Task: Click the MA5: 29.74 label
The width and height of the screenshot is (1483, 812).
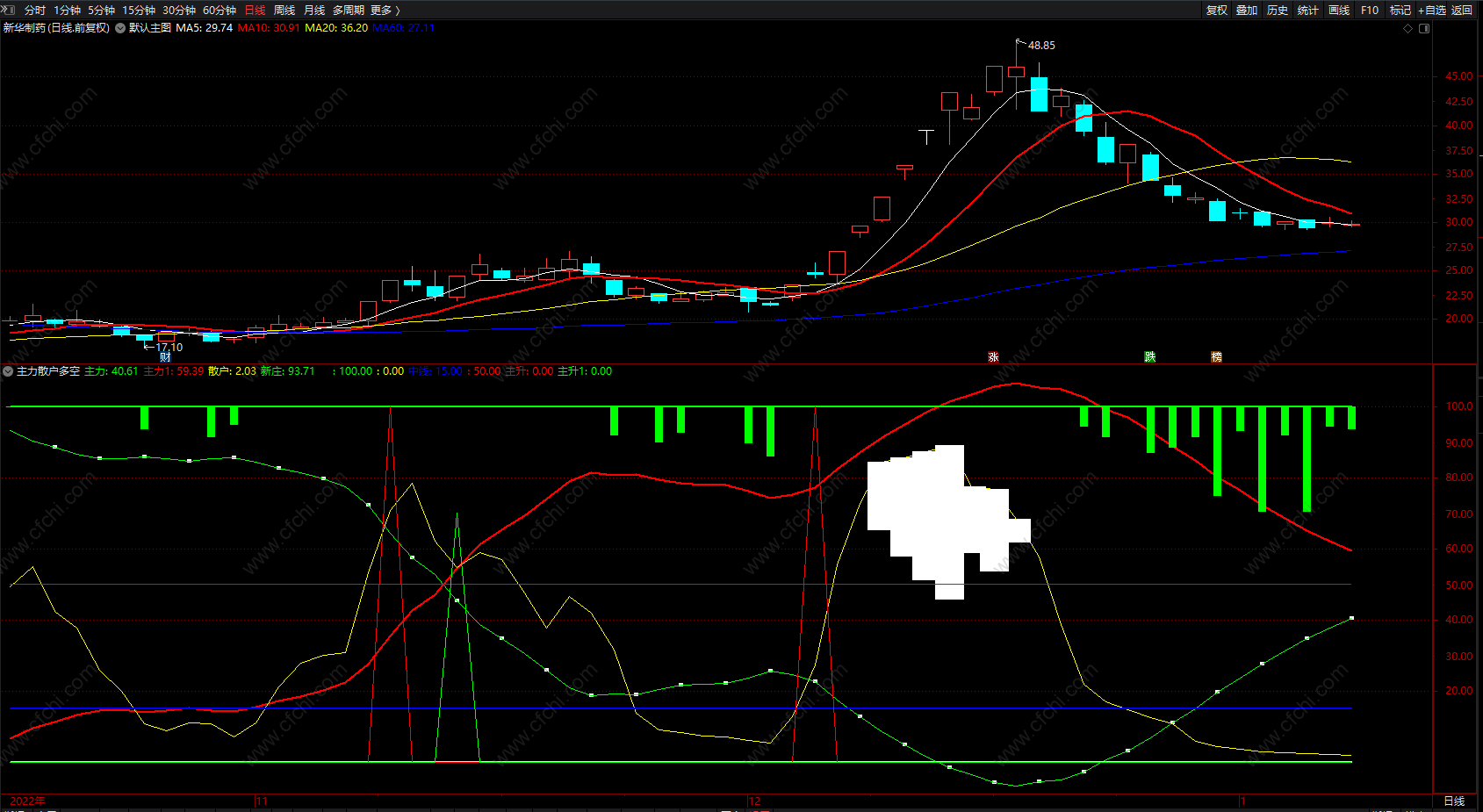Action: (205, 28)
